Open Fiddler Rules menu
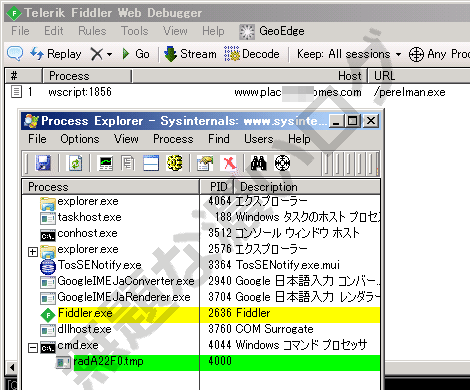 pos(92,31)
